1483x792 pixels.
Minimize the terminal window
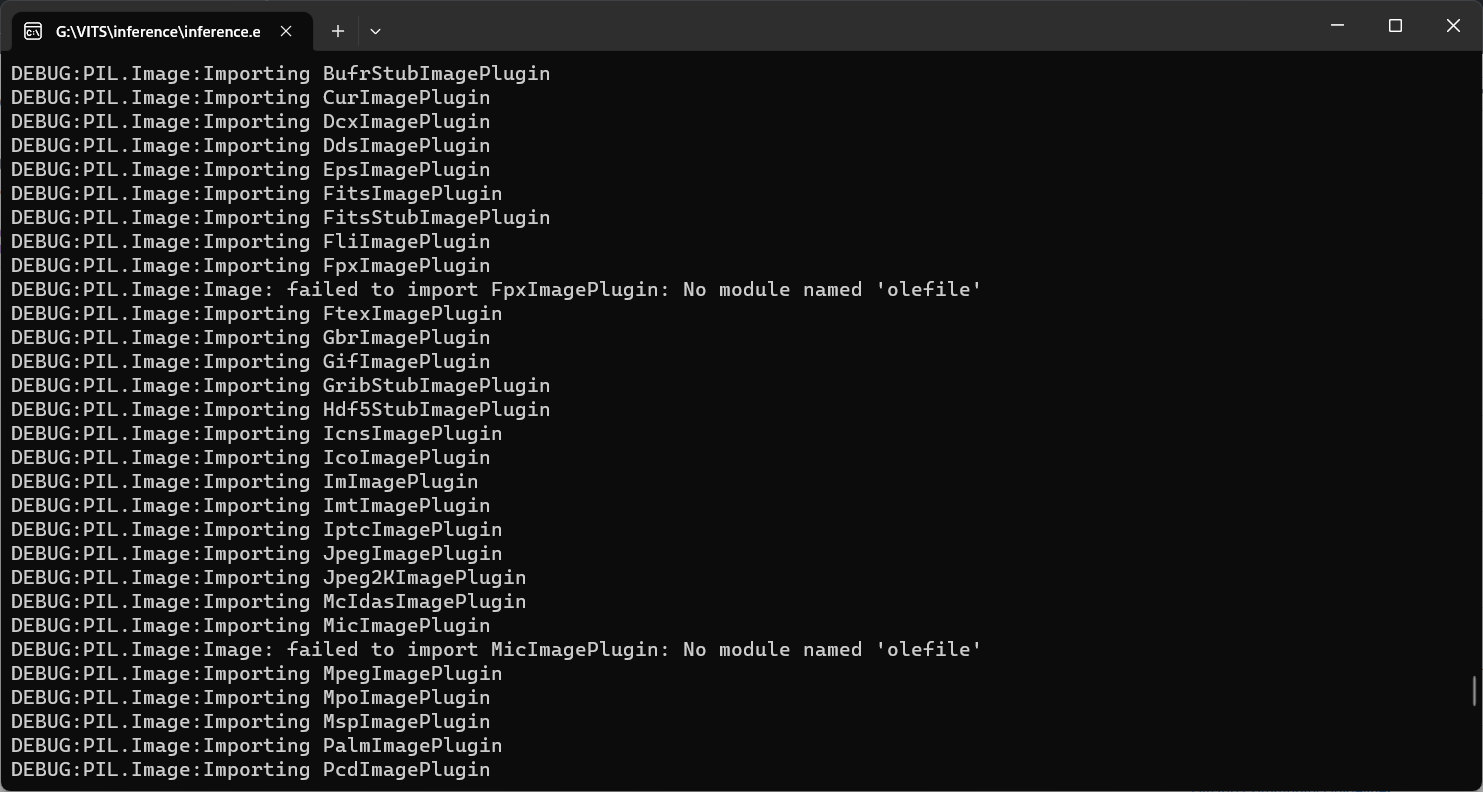pos(1337,25)
